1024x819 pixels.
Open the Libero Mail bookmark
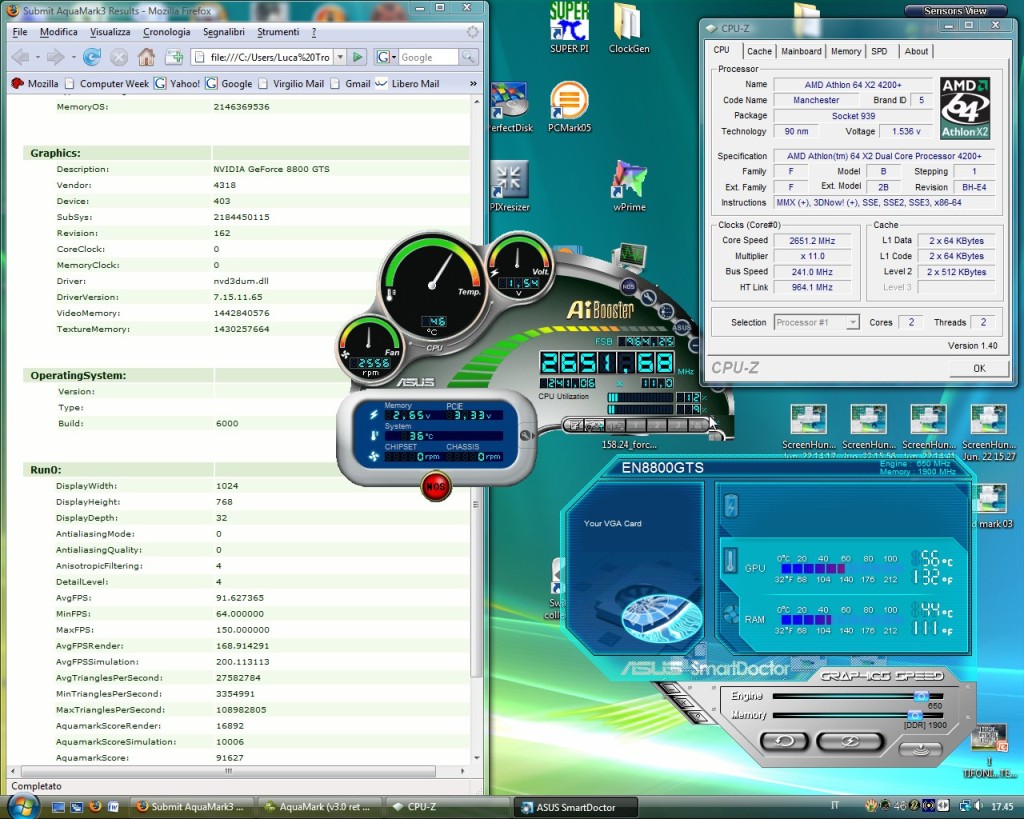coord(408,84)
